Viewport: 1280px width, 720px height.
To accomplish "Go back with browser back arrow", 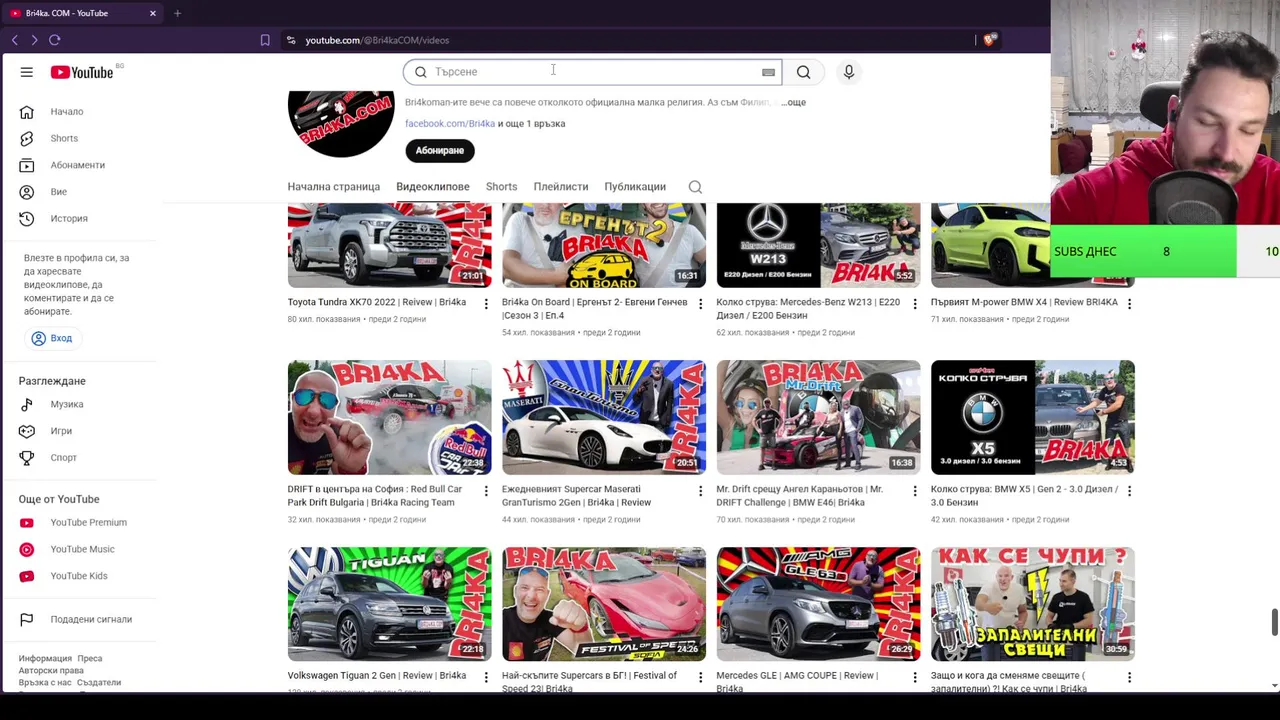I will pos(15,40).
